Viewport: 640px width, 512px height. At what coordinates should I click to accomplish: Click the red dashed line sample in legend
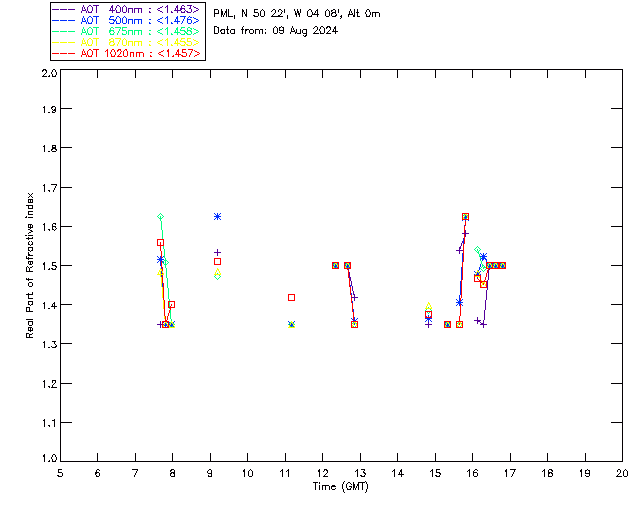pos(64,53)
